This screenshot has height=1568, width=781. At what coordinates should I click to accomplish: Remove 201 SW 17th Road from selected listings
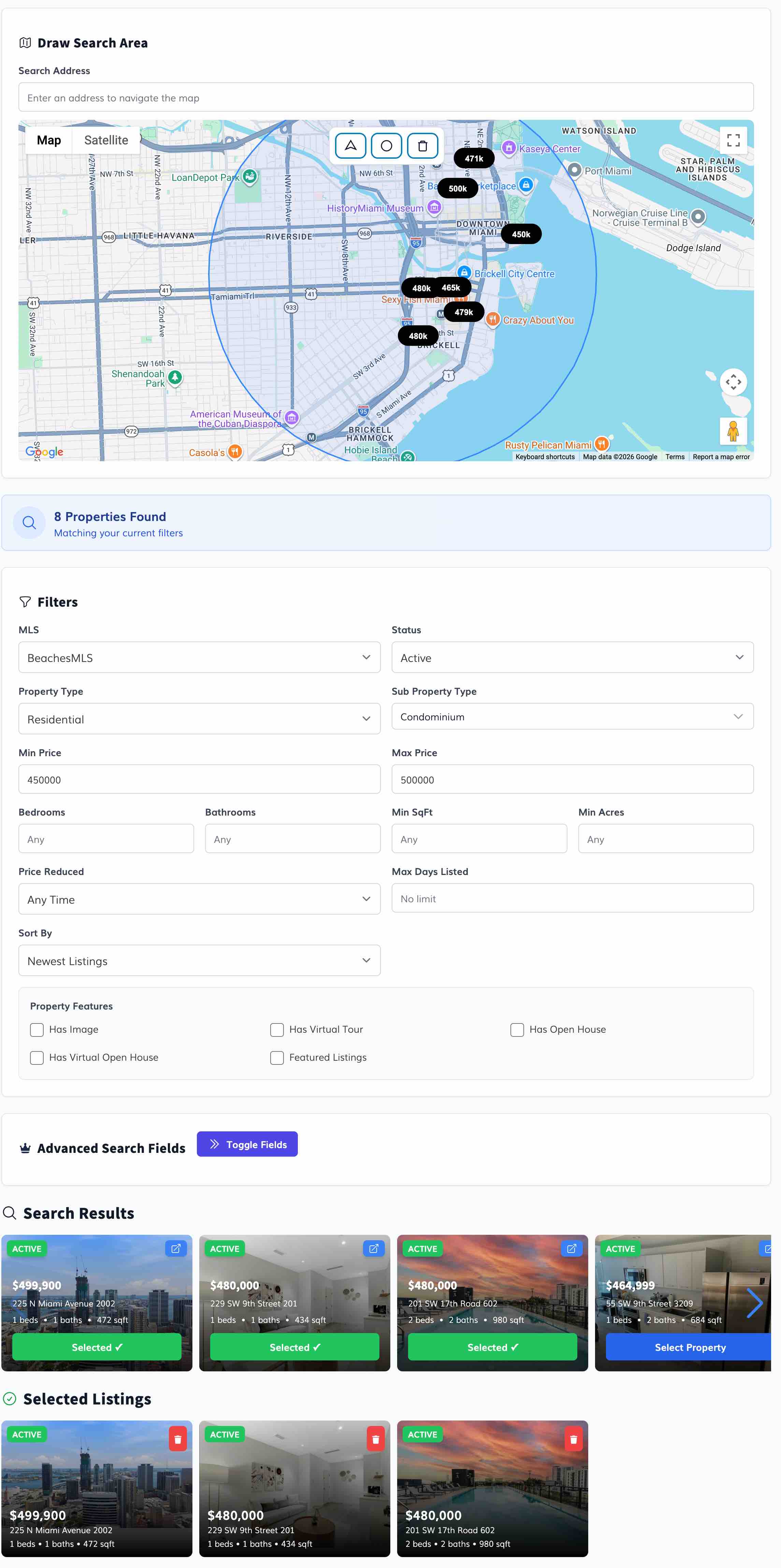(573, 1439)
